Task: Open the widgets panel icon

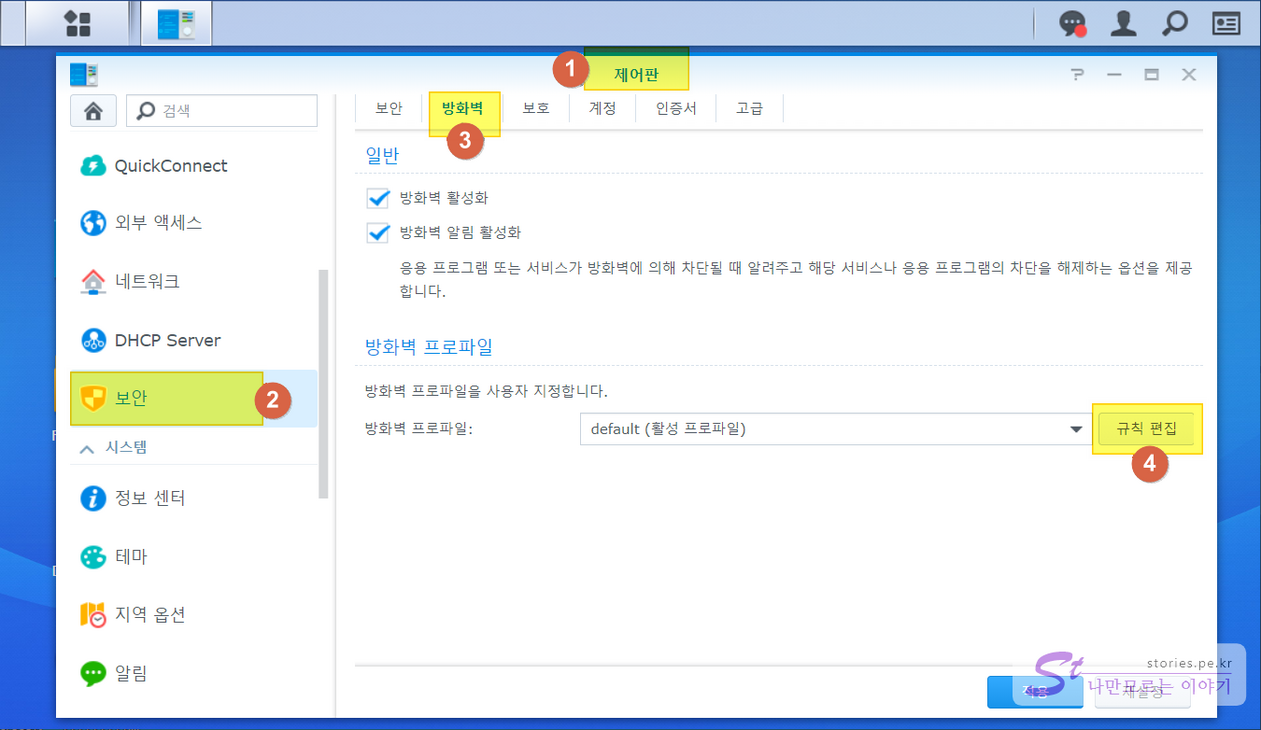Action: (1226, 23)
